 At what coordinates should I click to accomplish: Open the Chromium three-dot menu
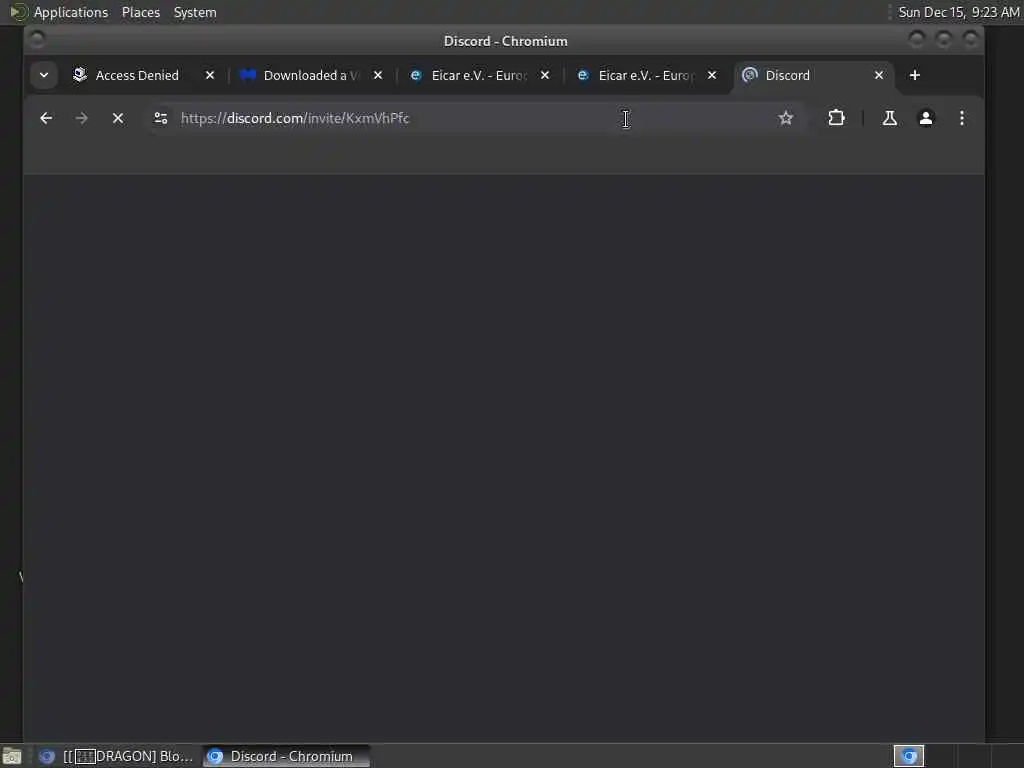[961, 118]
